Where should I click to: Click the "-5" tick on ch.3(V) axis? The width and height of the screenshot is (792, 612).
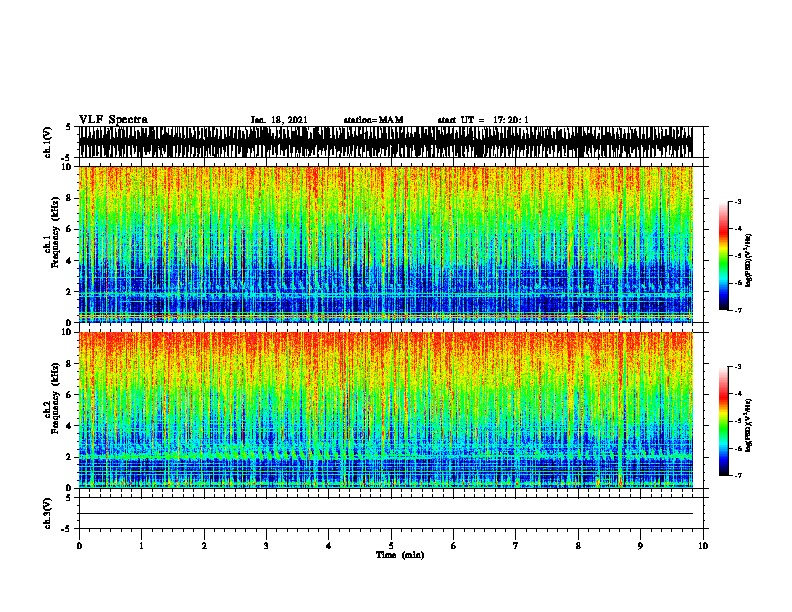click(x=67, y=529)
